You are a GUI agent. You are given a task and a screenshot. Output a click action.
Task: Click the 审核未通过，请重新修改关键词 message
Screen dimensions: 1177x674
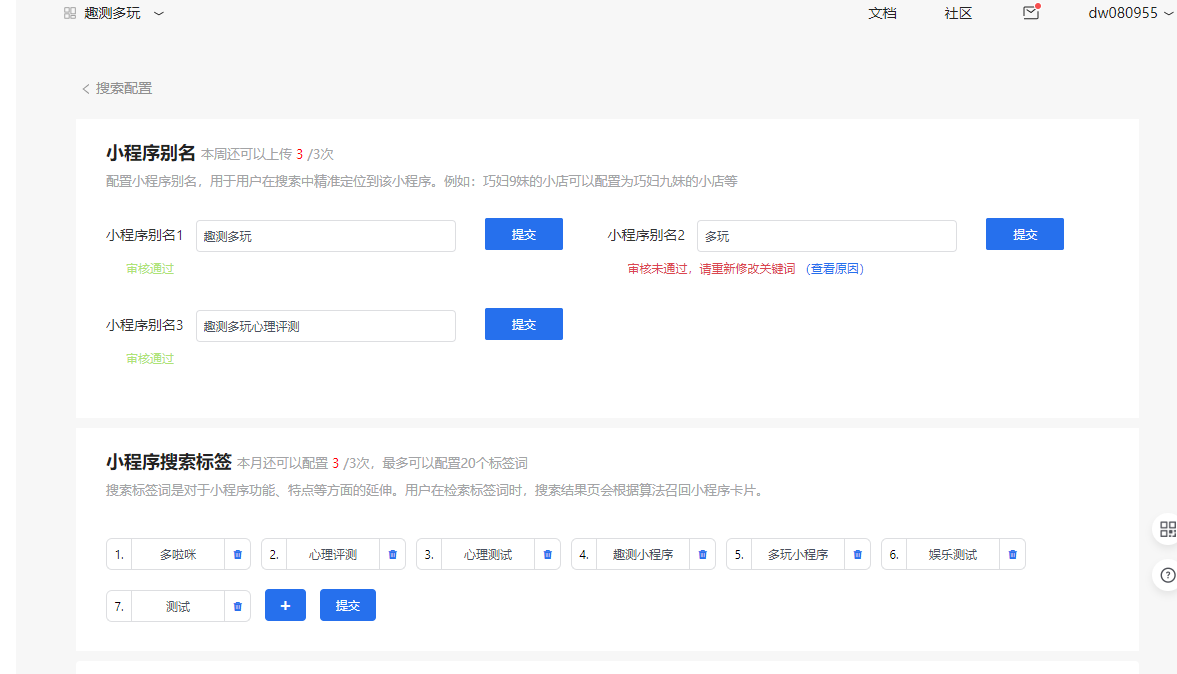coord(711,269)
